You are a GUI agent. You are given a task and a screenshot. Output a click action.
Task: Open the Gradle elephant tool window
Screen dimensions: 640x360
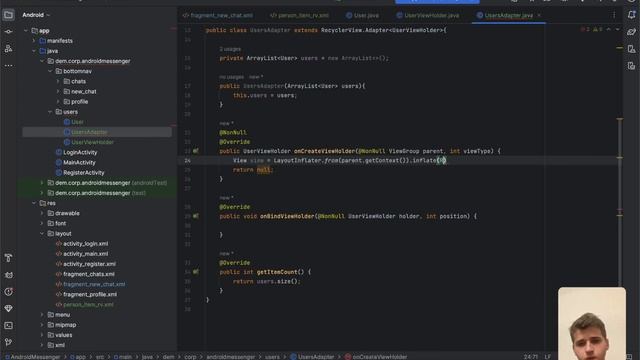[631, 32]
